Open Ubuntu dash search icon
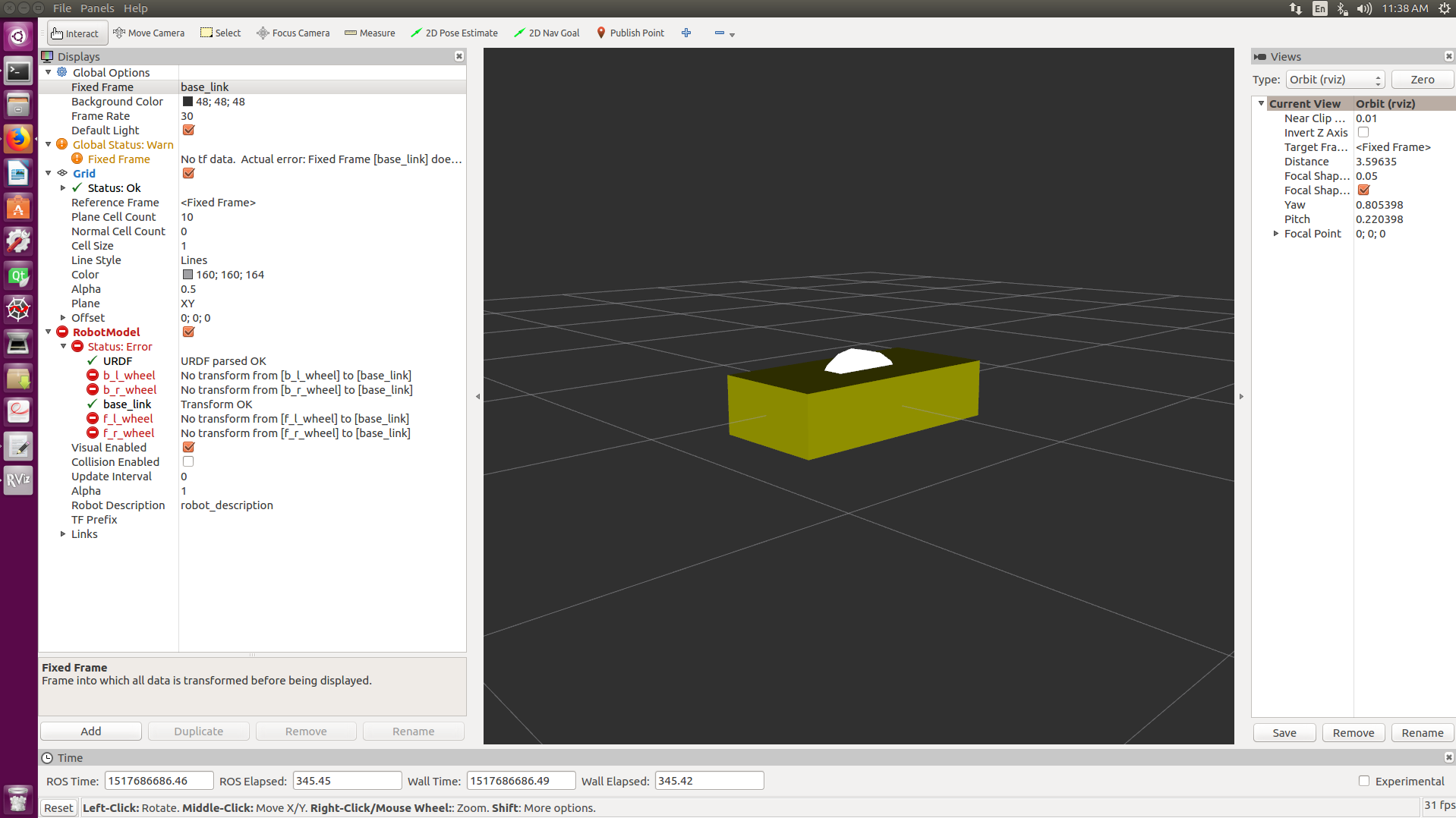This screenshot has width=1456, height=818. (x=18, y=36)
